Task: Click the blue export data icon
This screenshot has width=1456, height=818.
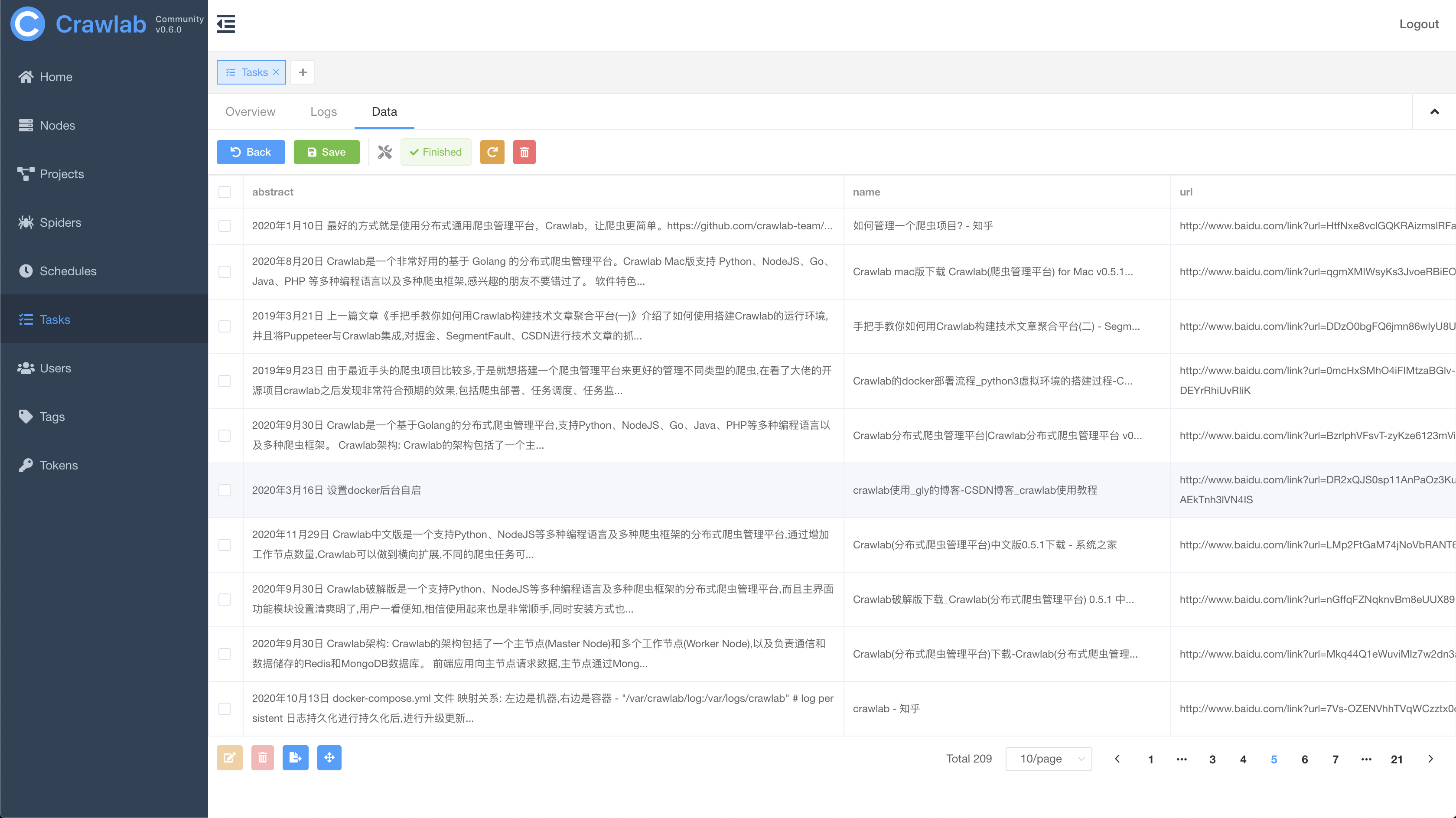Action: 295,757
